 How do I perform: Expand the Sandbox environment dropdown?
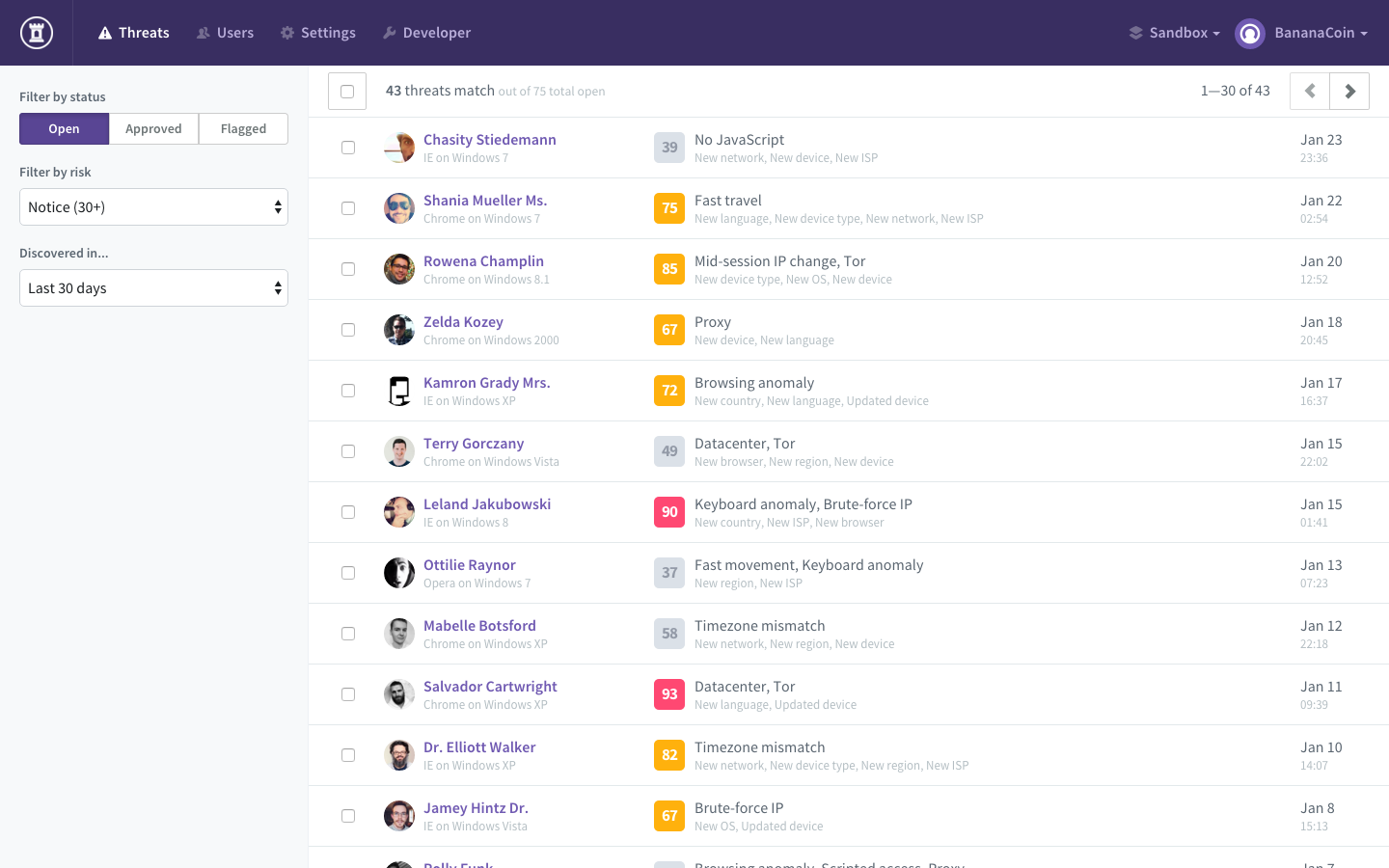click(1175, 33)
